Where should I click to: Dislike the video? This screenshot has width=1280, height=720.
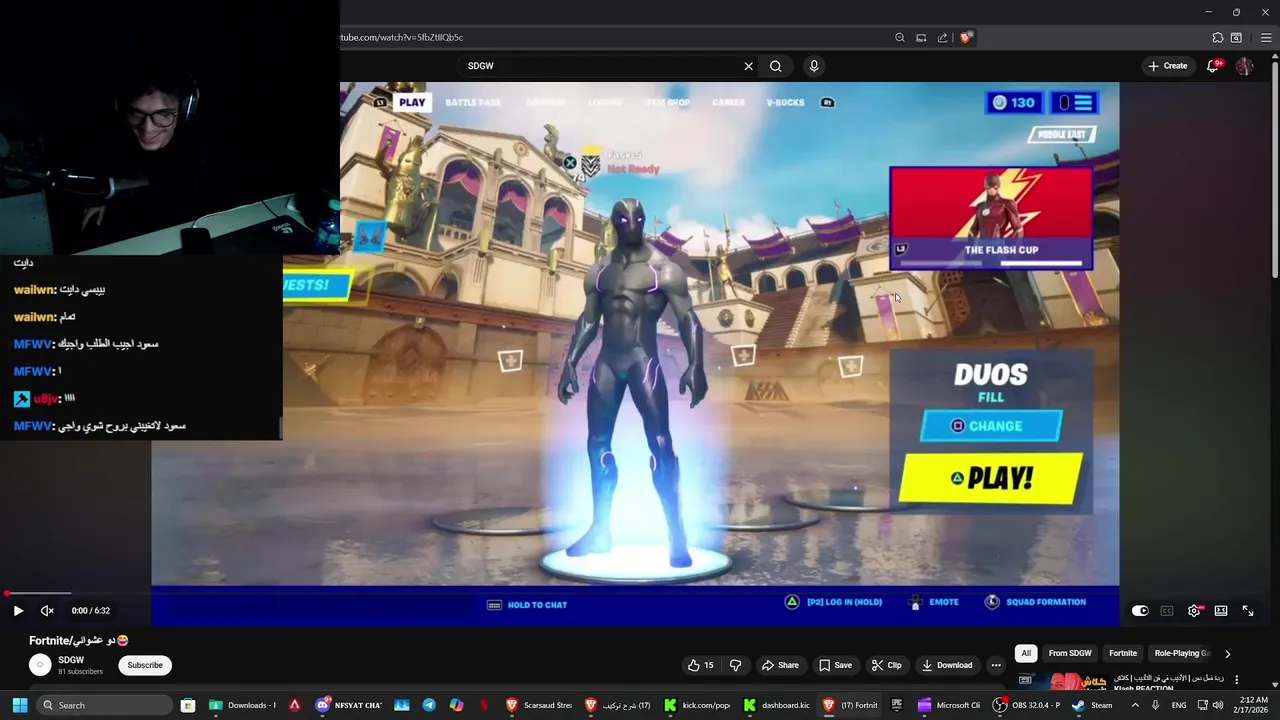pos(736,665)
